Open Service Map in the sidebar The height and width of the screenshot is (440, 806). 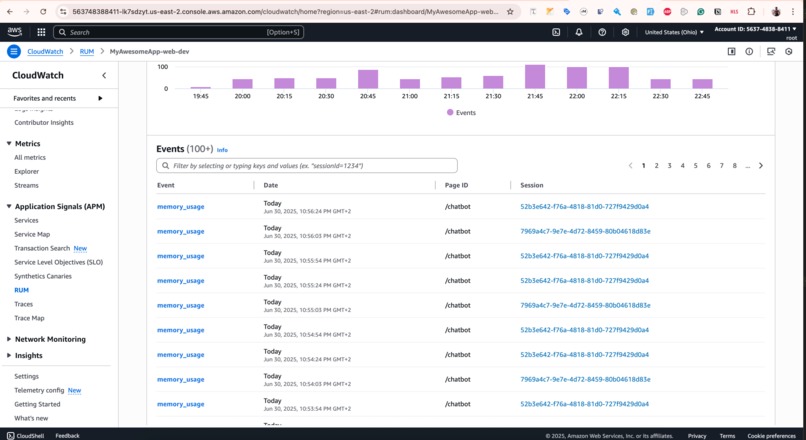coord(32,234)
